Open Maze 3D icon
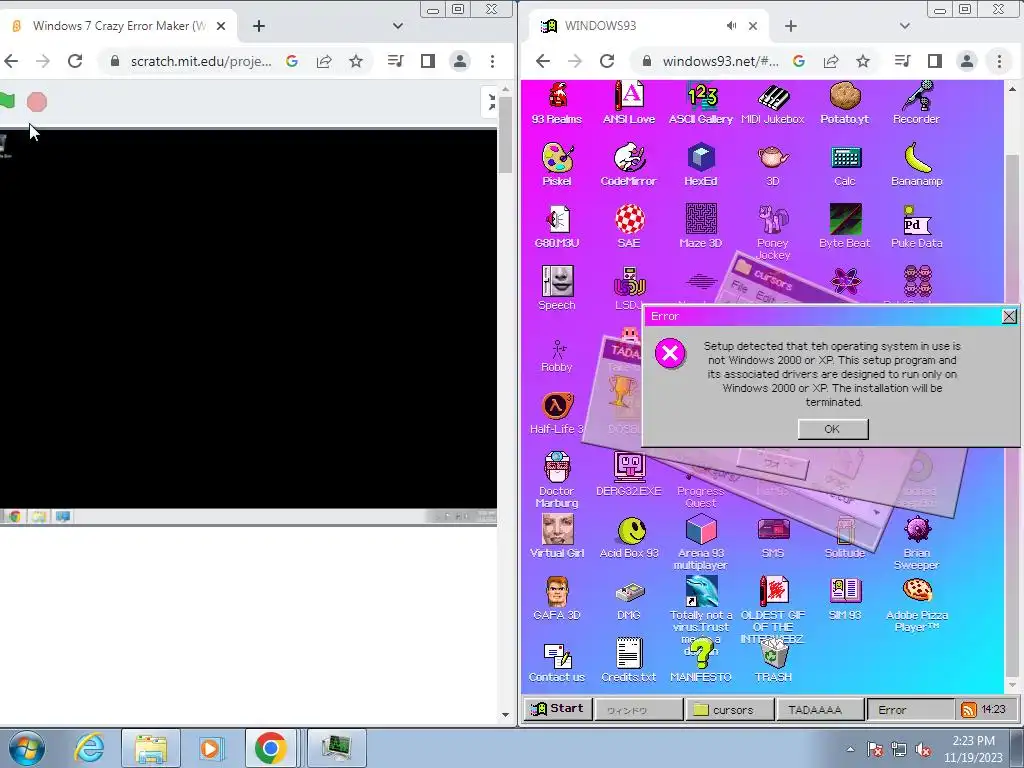Viewport: 1024px width, 768px height. pos(701,227)
